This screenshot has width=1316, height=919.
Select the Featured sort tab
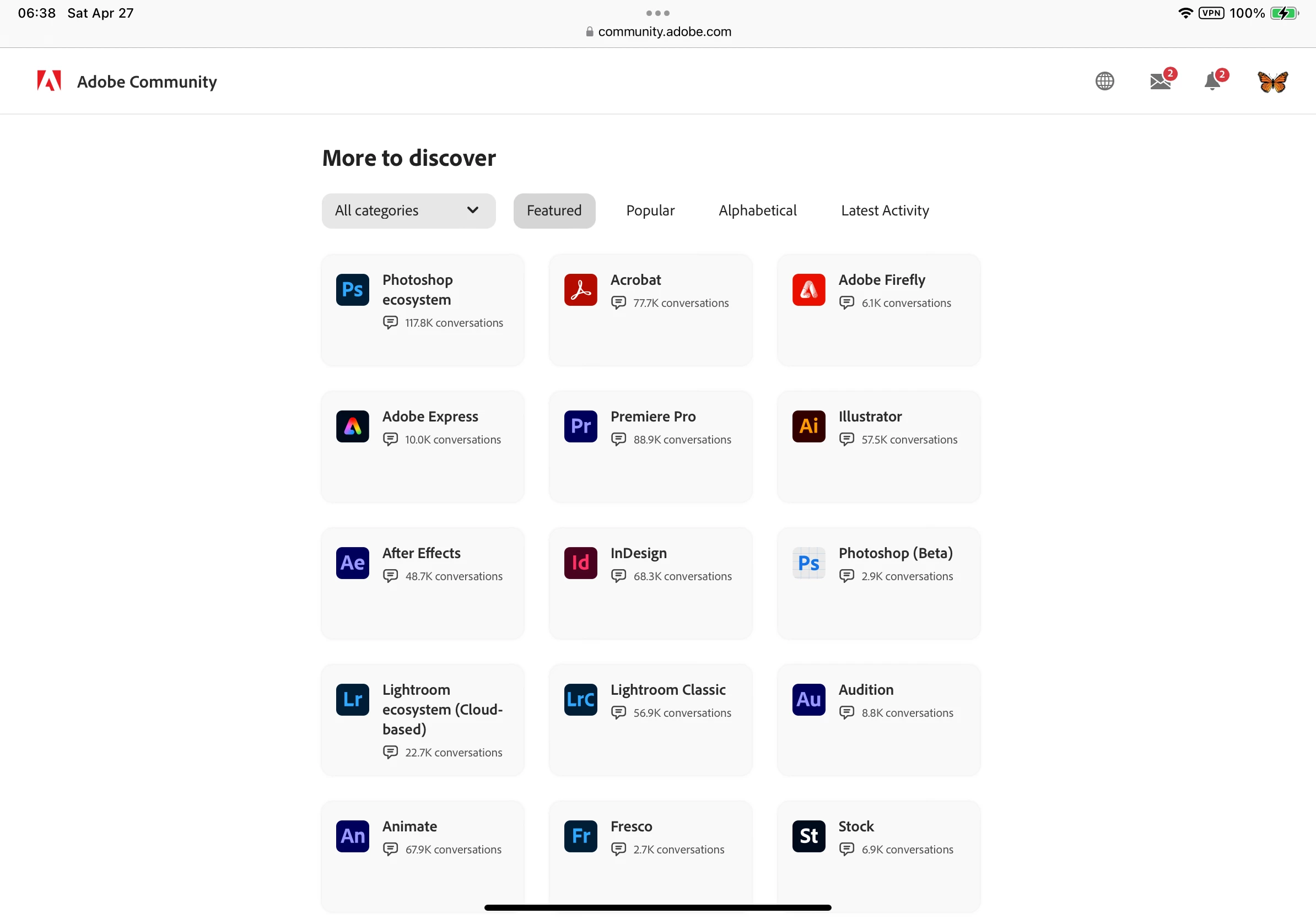tap(554, 211)
